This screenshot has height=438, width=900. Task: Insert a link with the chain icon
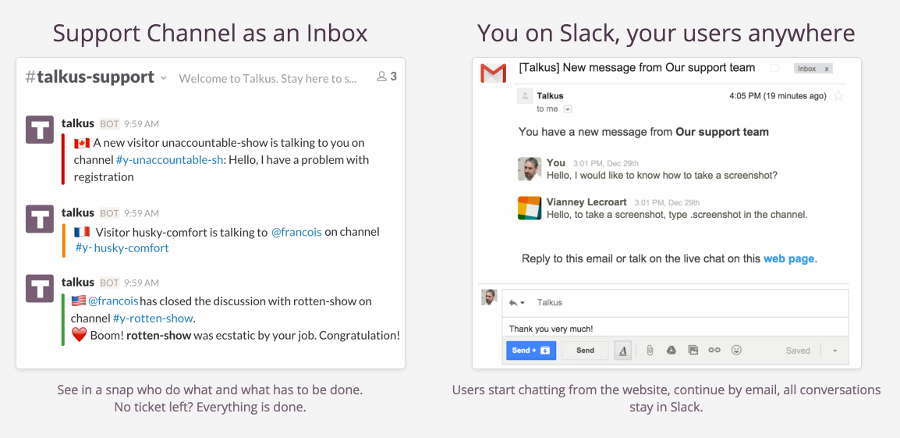(x=714, y=350)
